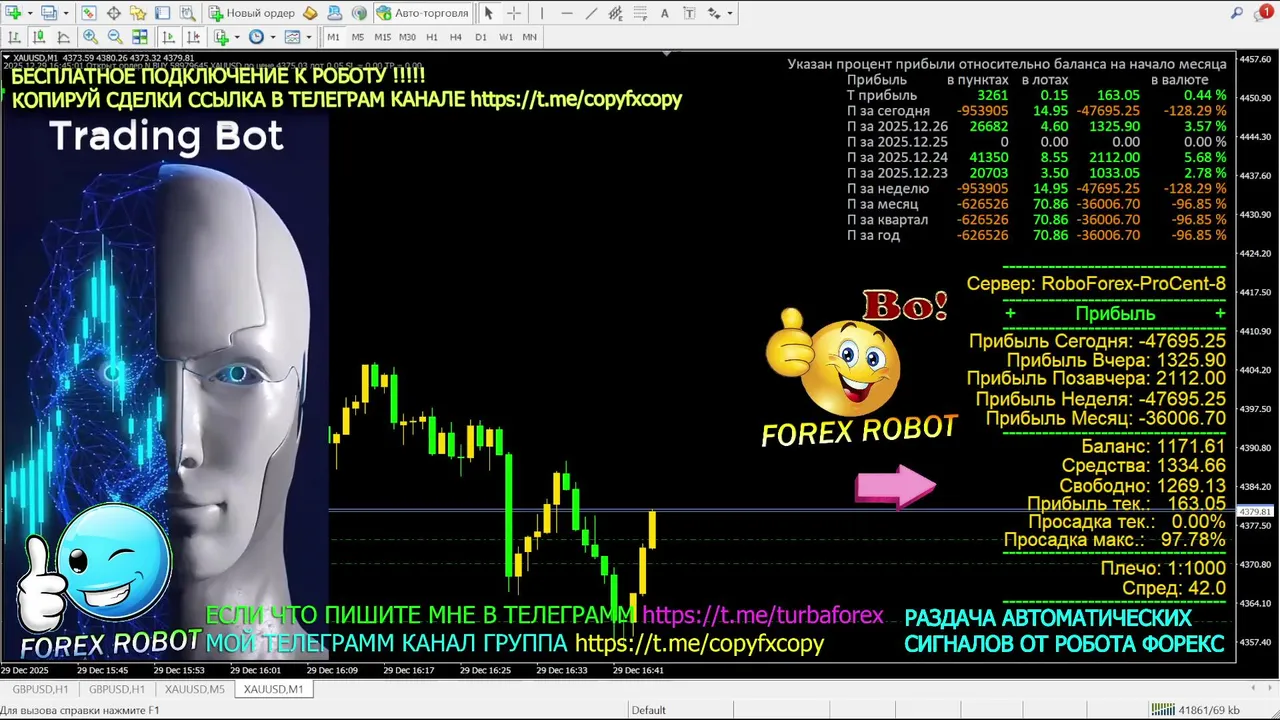The image size is (1280, 720).
Task: Open the Data Window crosshair-circle icon
Action: click(x=114, y=13)
